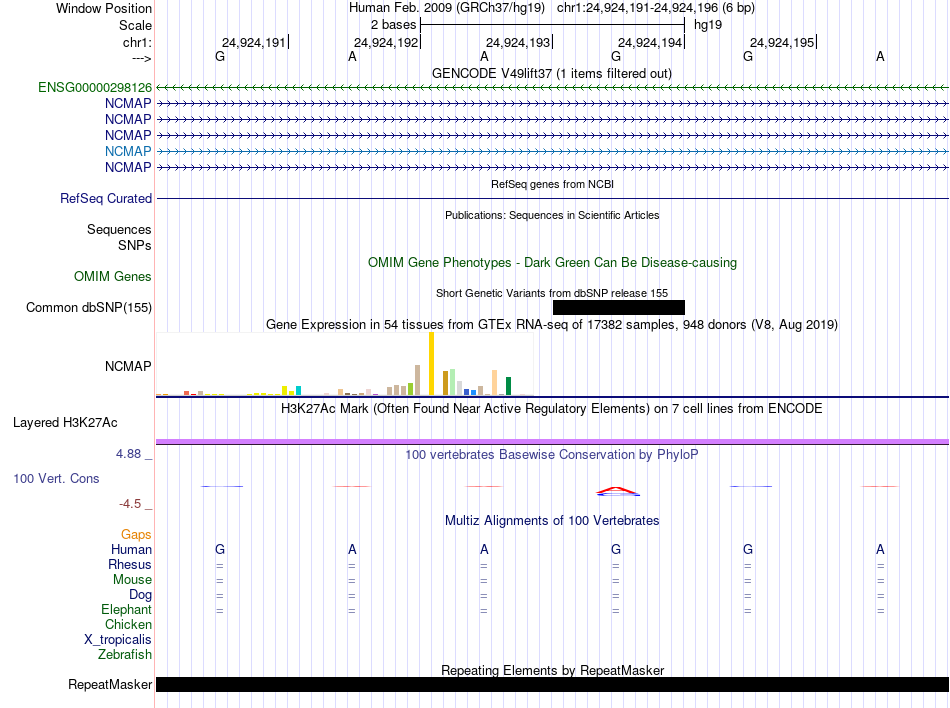Click the Human Feb. 2009 (GRCh37/hg19) assembly text

point(447,8)
